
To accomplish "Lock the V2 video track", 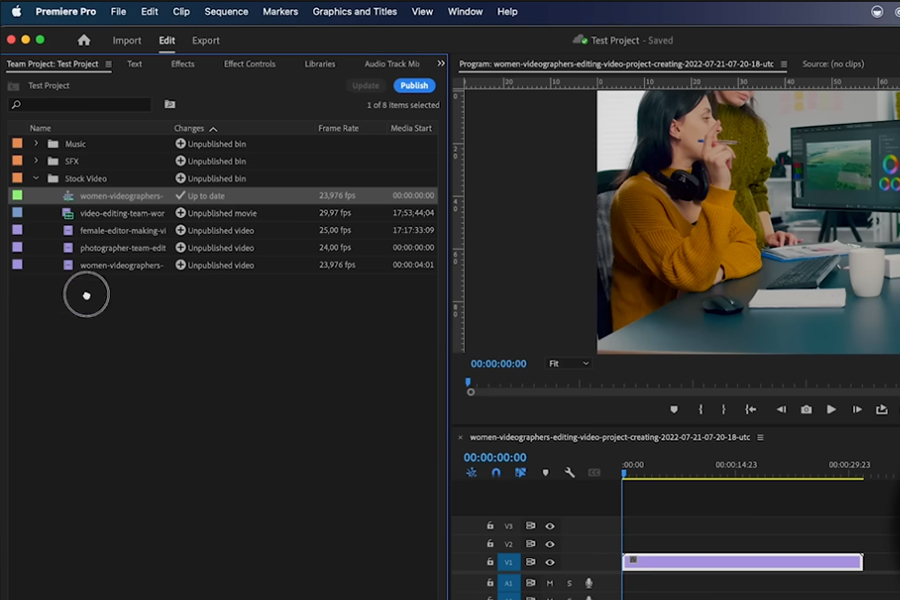I will [x=490, y=543].
